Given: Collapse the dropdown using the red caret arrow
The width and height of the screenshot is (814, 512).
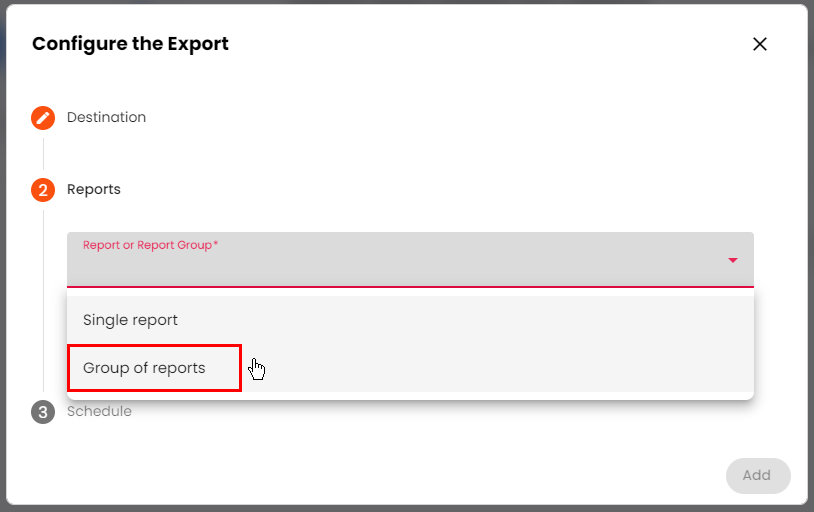Looking at the screenshot, I should point(733,260).
